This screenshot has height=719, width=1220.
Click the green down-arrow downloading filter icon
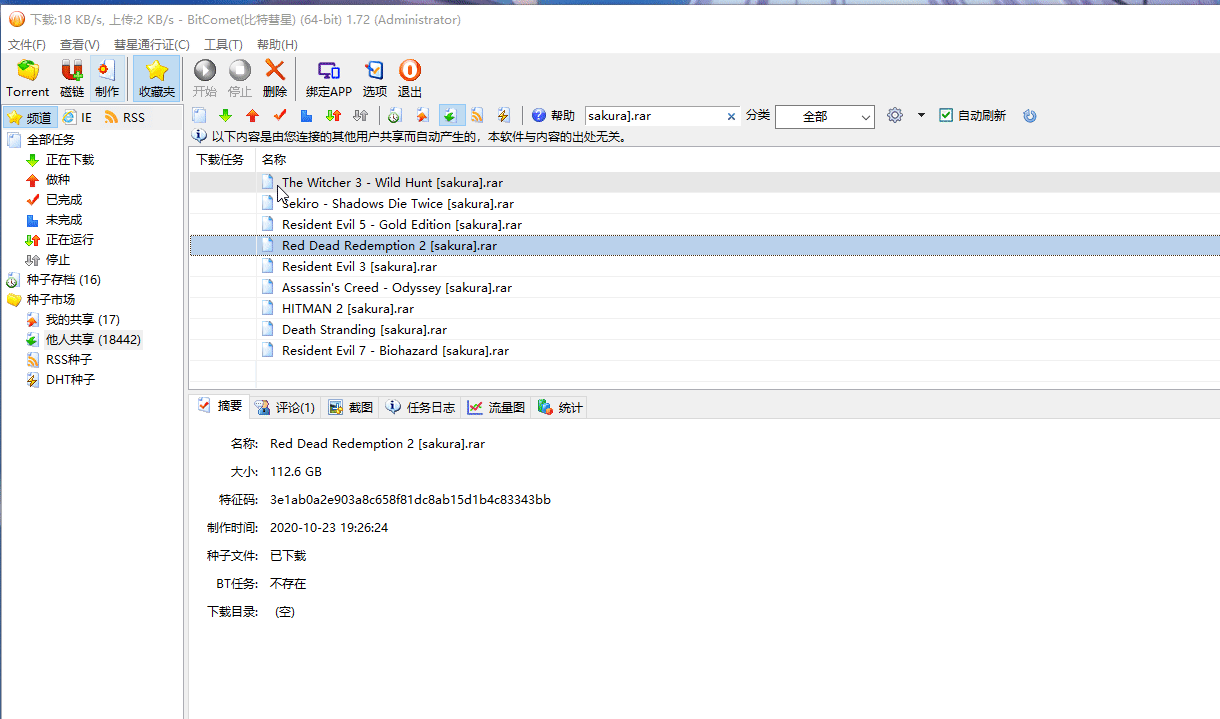(x=225, y=116)
